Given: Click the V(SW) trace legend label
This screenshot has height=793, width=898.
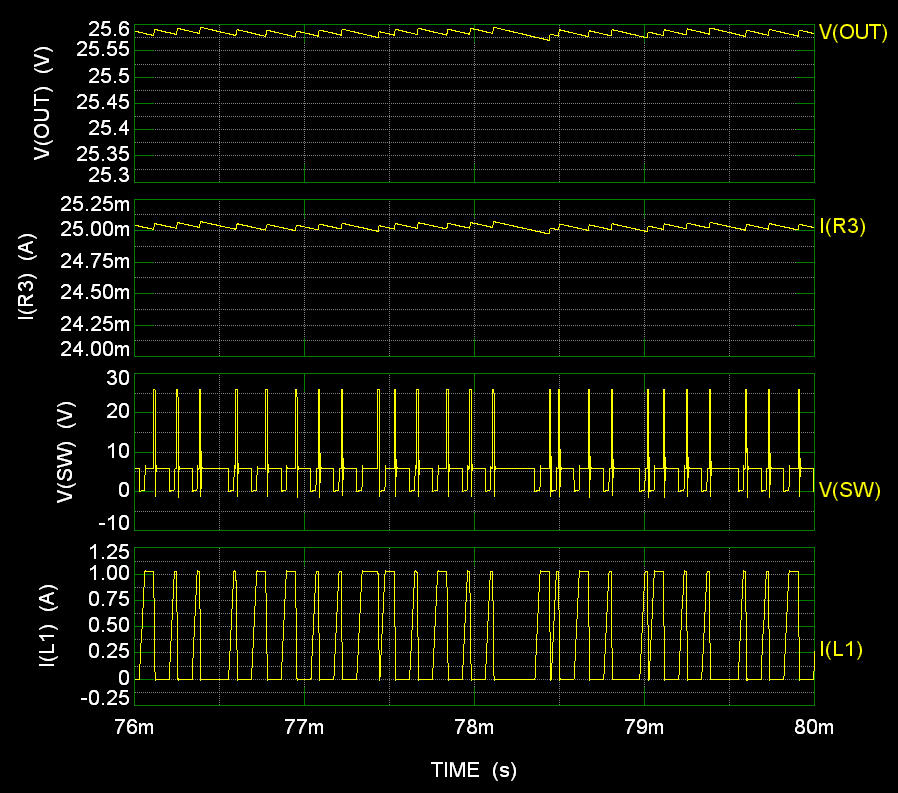Looking at the screenshot, I should tap(849, 490).
